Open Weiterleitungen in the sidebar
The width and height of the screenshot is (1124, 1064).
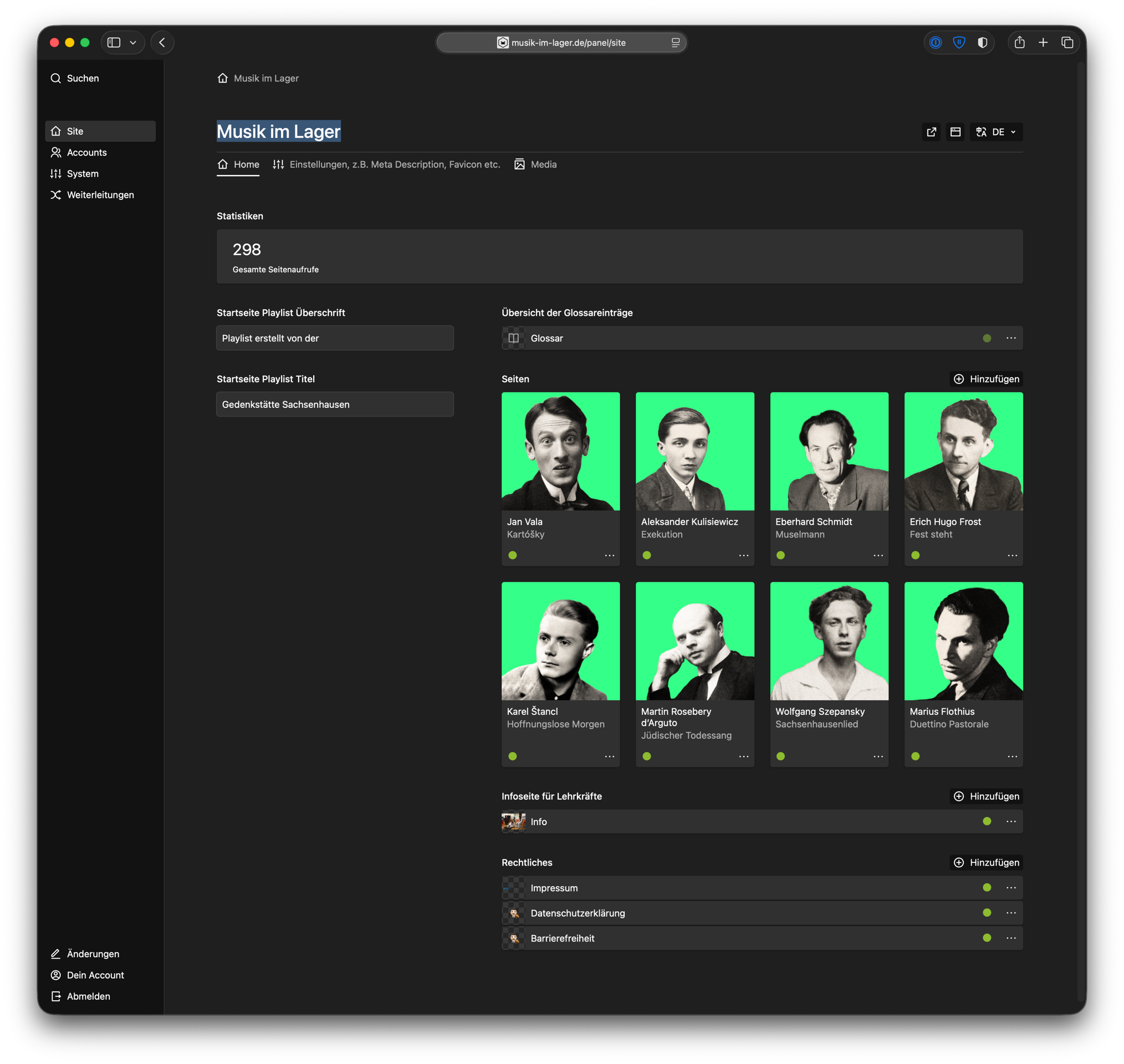pyautogui.click(x=100, y=195)
